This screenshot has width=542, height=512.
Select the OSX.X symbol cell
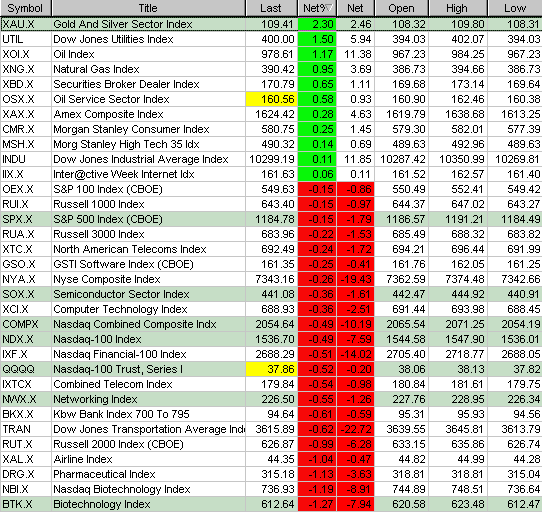(26, 99)
